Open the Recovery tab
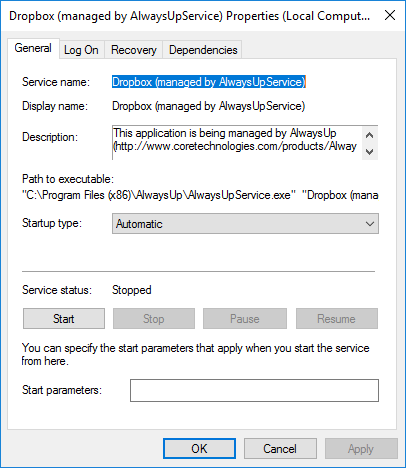406x468 pixels. pos(134,50)
